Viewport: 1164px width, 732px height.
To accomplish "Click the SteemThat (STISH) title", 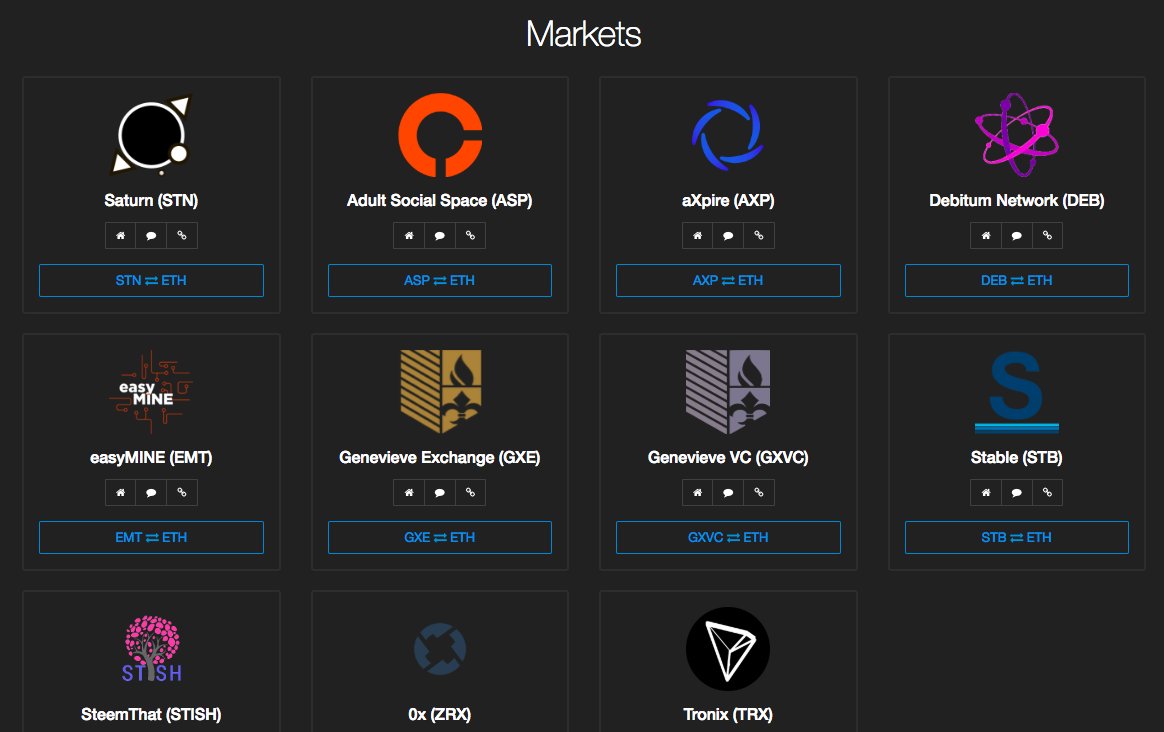I will tap(151, 714).
